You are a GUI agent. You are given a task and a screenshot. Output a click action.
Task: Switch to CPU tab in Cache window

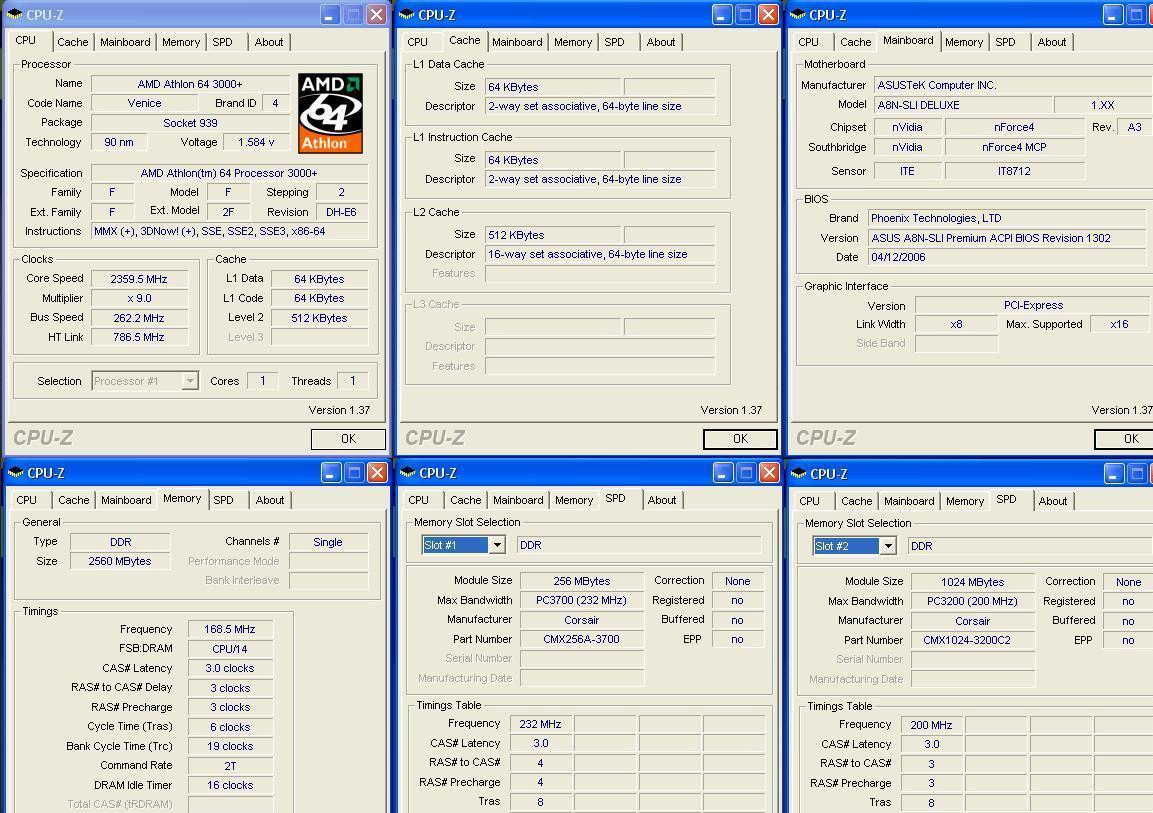pyautogui.click(x=417, y=42)
